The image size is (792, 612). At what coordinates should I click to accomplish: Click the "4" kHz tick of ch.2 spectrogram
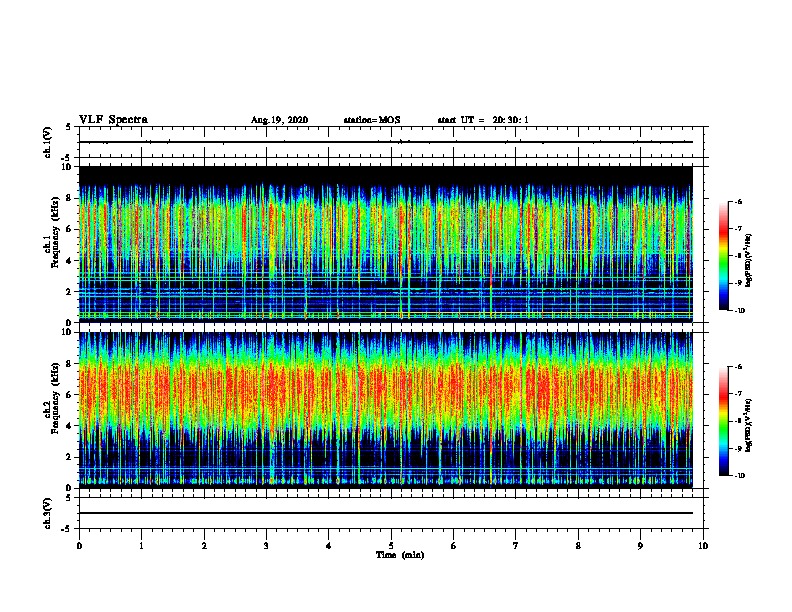70,426
